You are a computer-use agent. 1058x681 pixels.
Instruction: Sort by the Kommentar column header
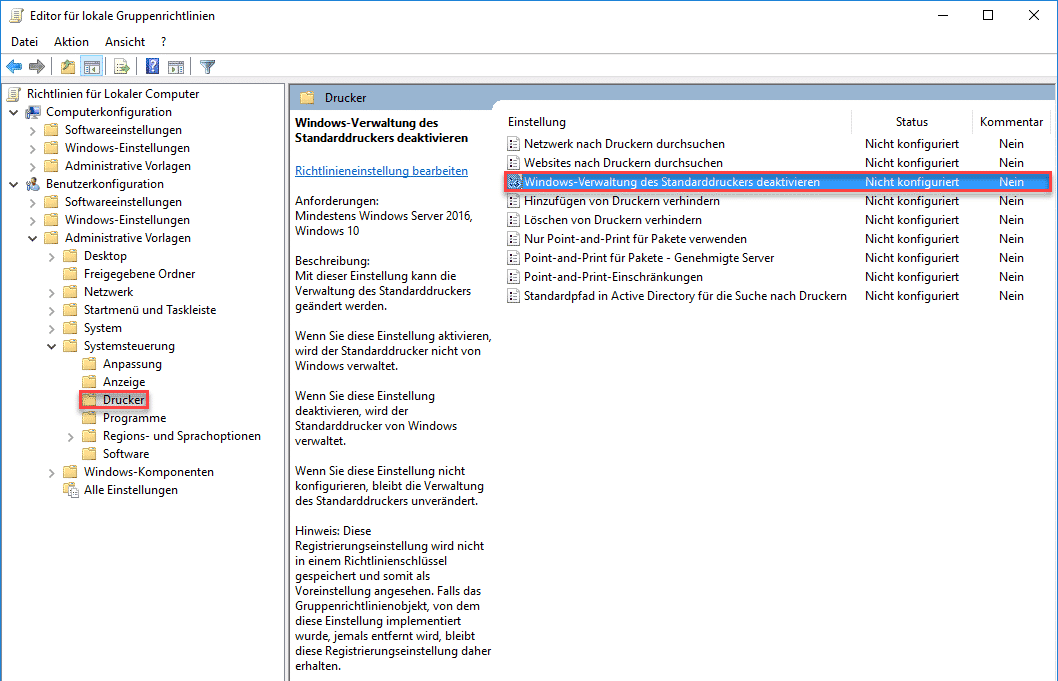point(1011,122)
